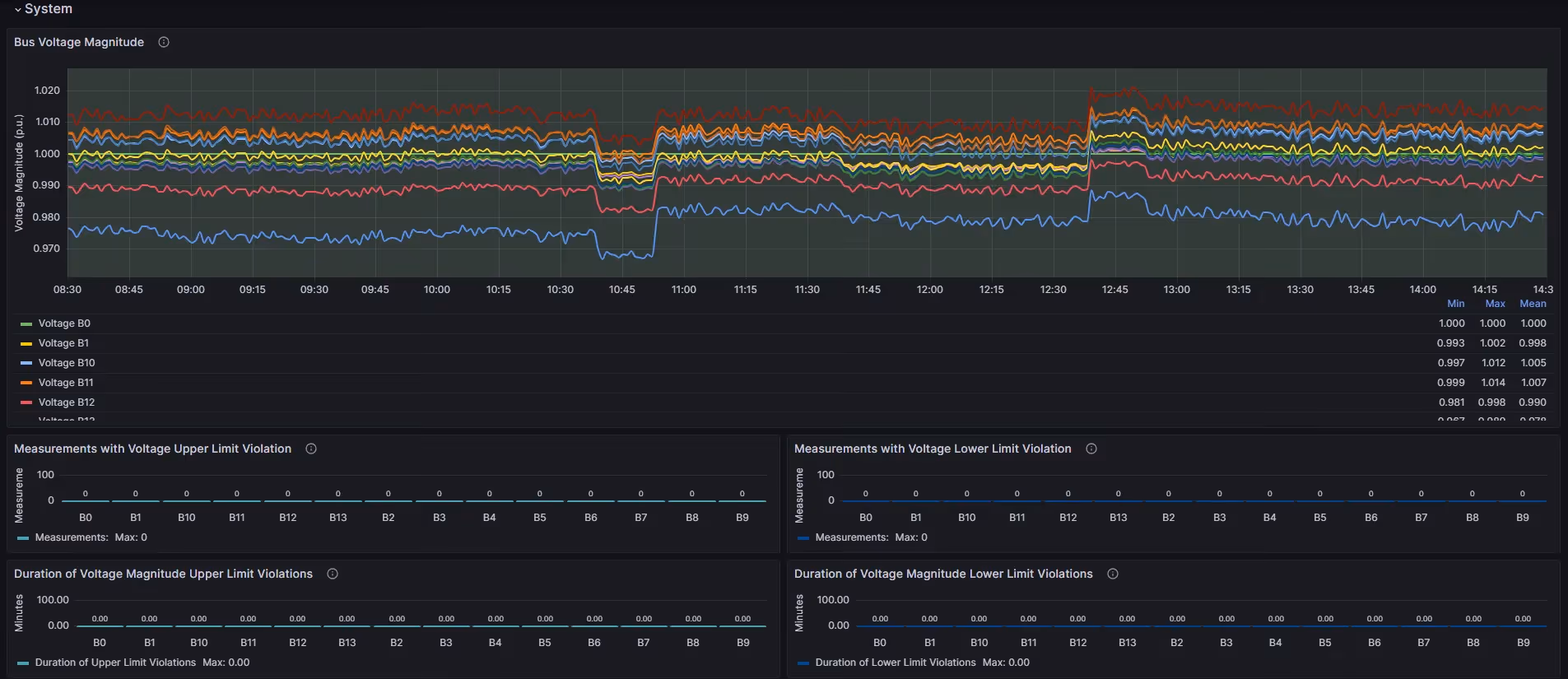Open Measurements with Voltage Lower Limit Violation title

pos(933,449)
